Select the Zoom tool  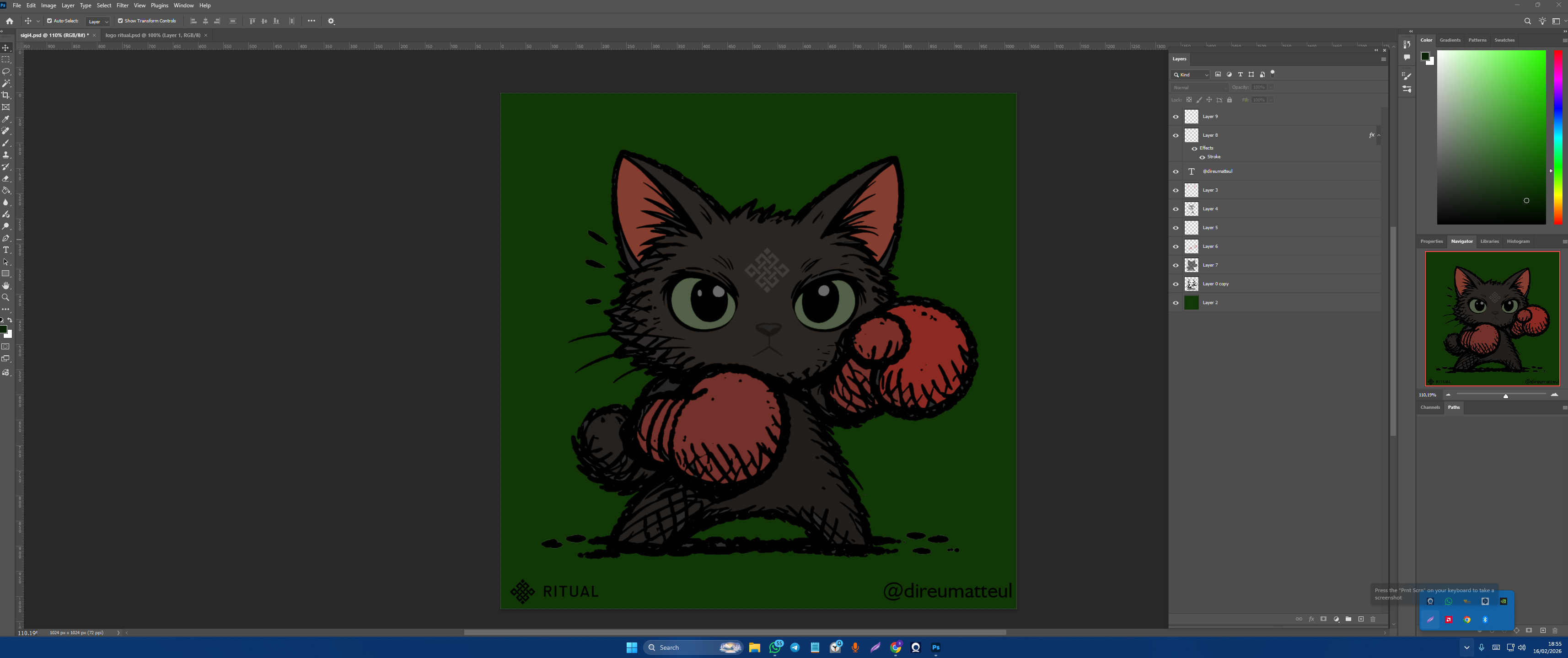[x=6, y=298]
